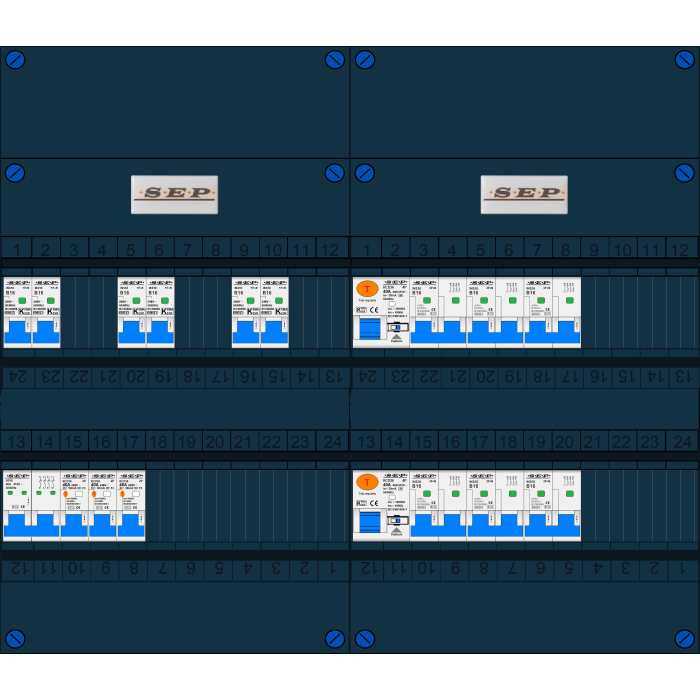The width and height of the screenshot is (700, 700).
Task: Toggle the 40A RCD lever in left panel slot 17
Action: (131, 525)
